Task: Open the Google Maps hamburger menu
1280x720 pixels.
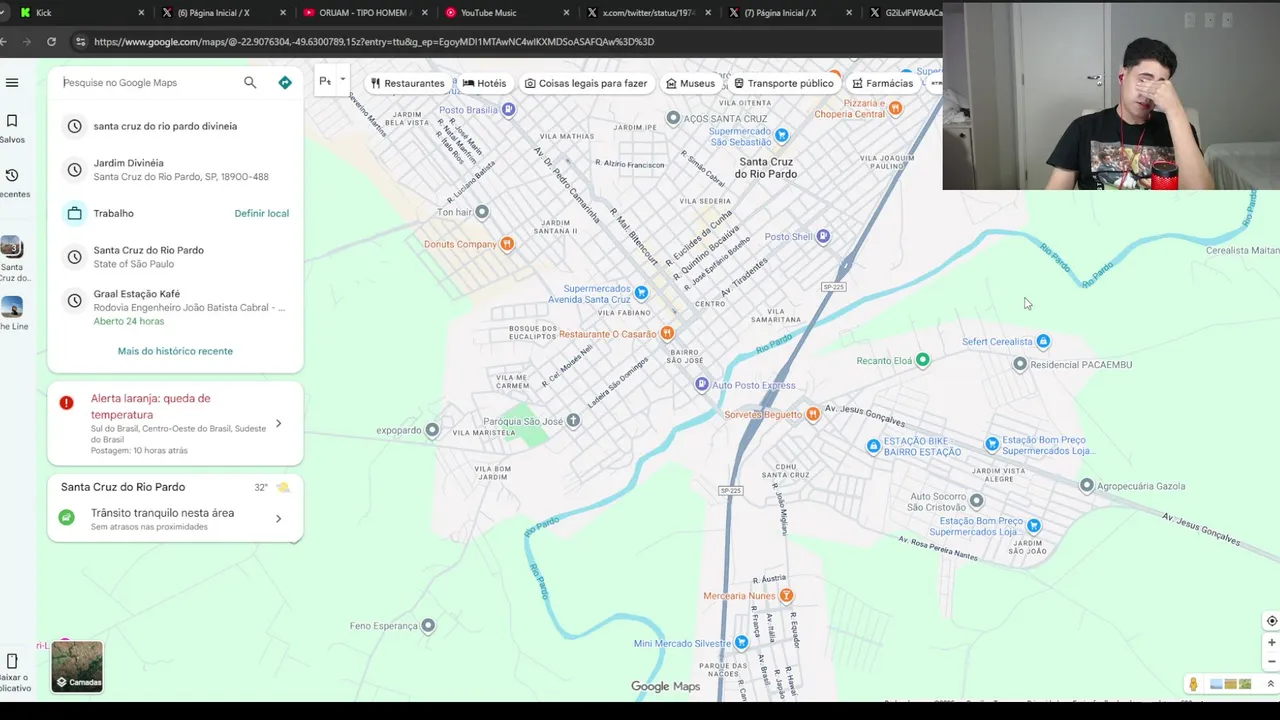Action: 12,83
